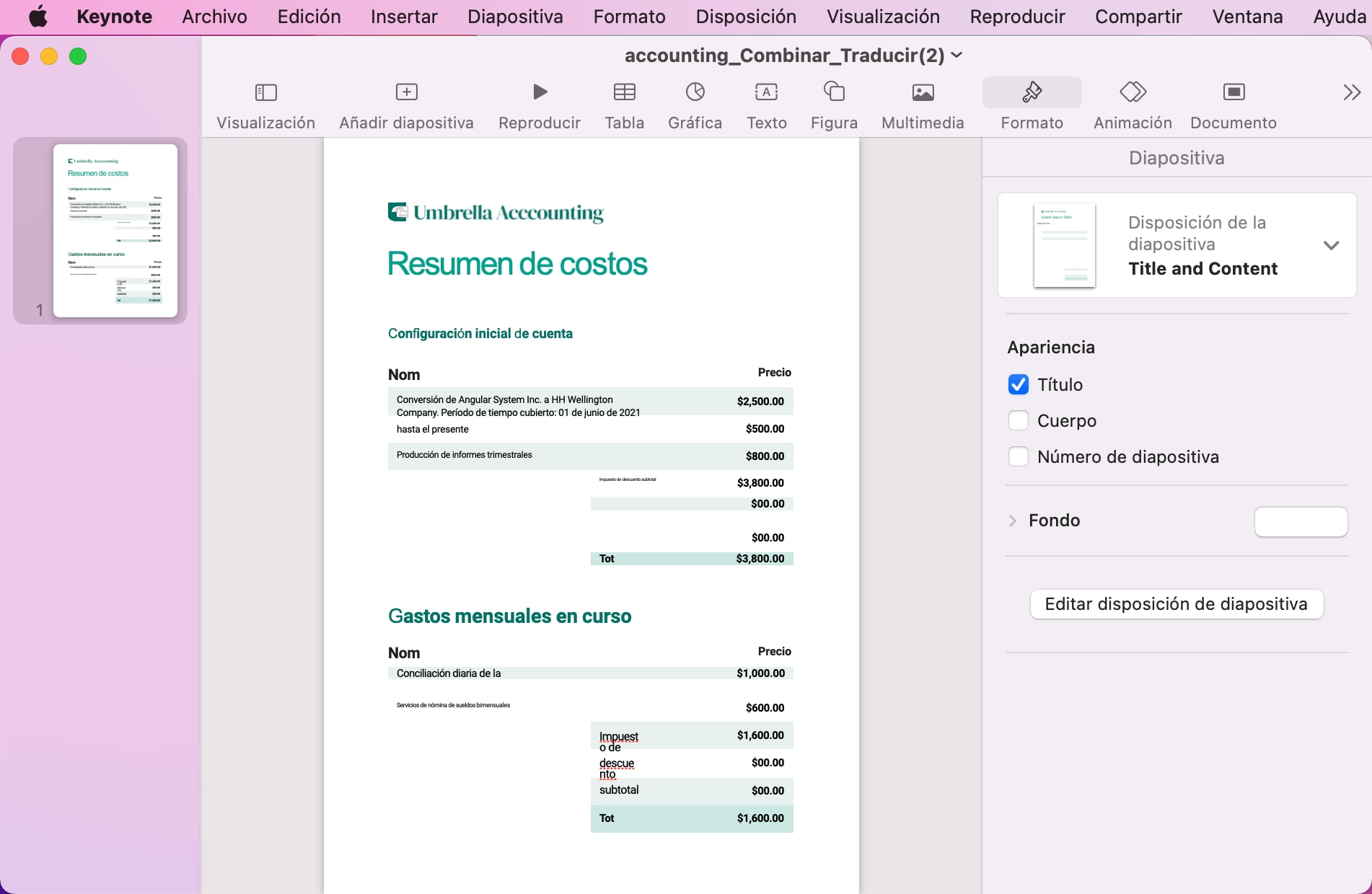Insert Texto using the toolbar icon
This screenshot has width=1372, height=894.
(766, 92)
